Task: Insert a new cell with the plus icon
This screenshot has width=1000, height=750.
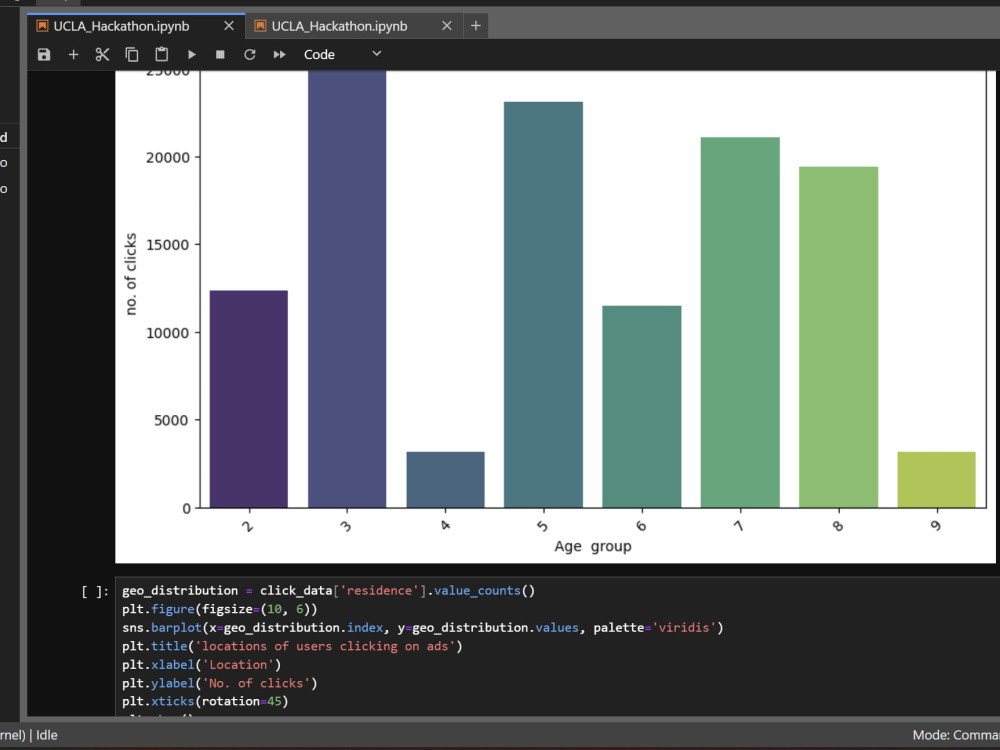Action: (x=73, y=55)
